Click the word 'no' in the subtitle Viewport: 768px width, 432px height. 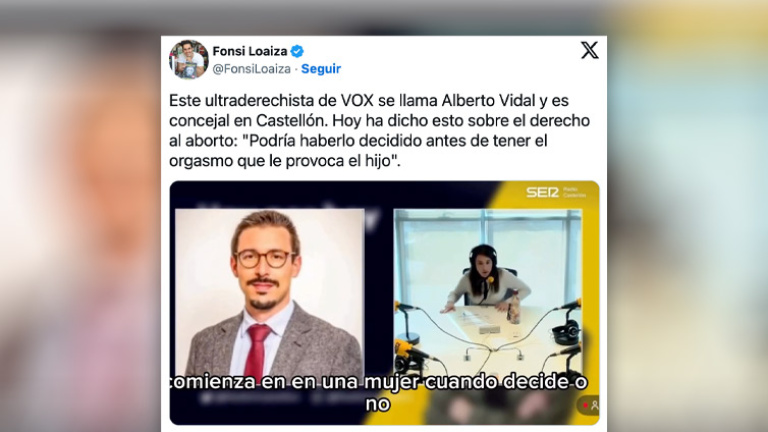[378, 404]
